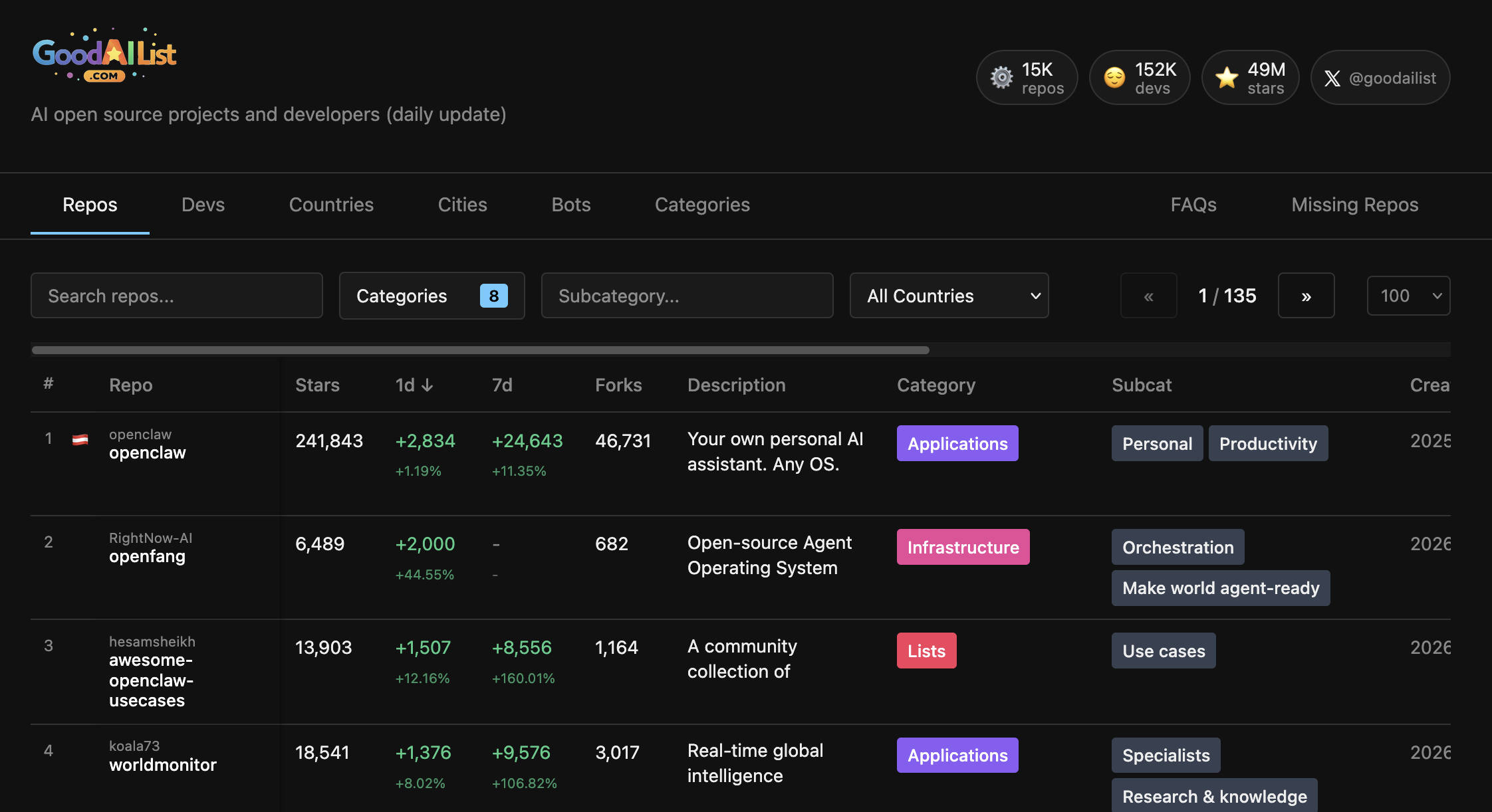Image resolution: width=1492 pixels, height=812 pixels.
Task: Open the Countries tab
Action: 331,205
